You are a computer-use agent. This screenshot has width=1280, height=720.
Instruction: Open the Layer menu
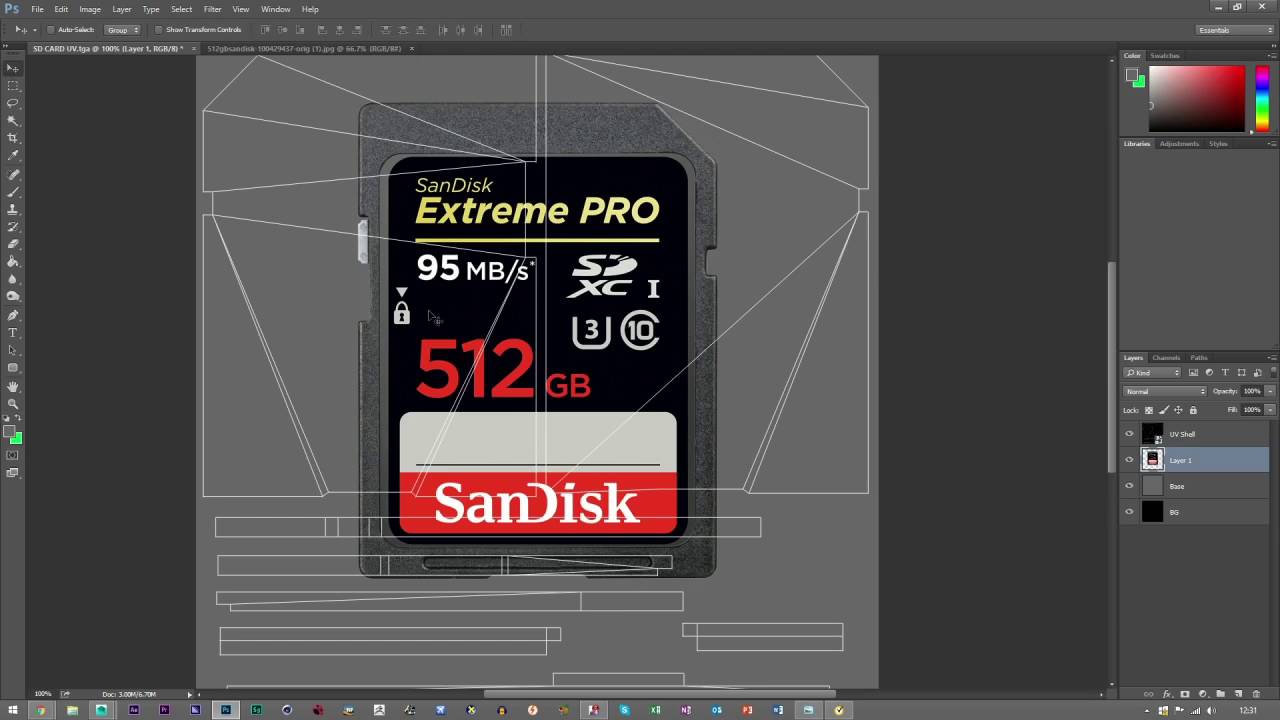coord(121,9)
